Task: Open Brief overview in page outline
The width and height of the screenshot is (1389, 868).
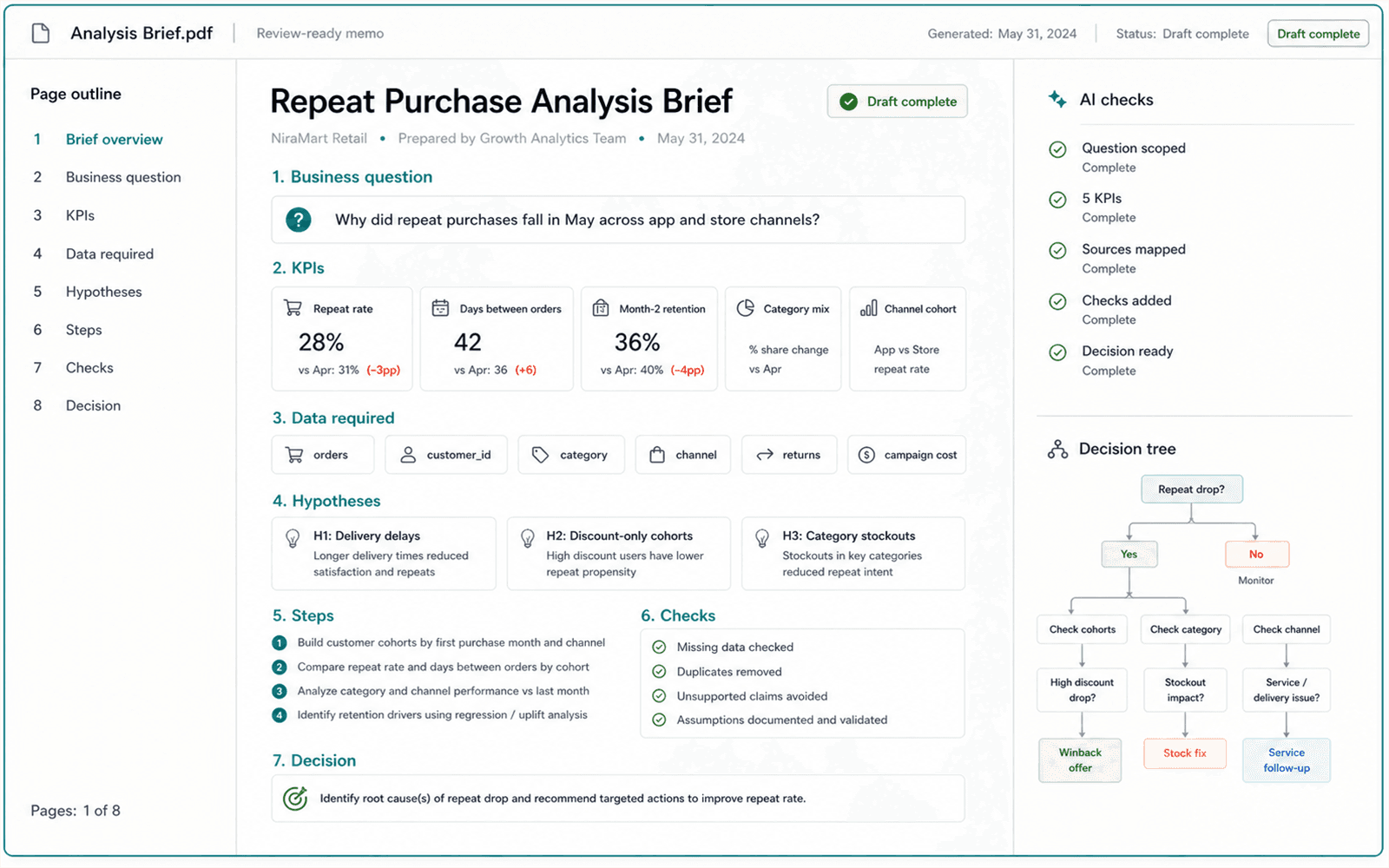Action: (114, 139)
